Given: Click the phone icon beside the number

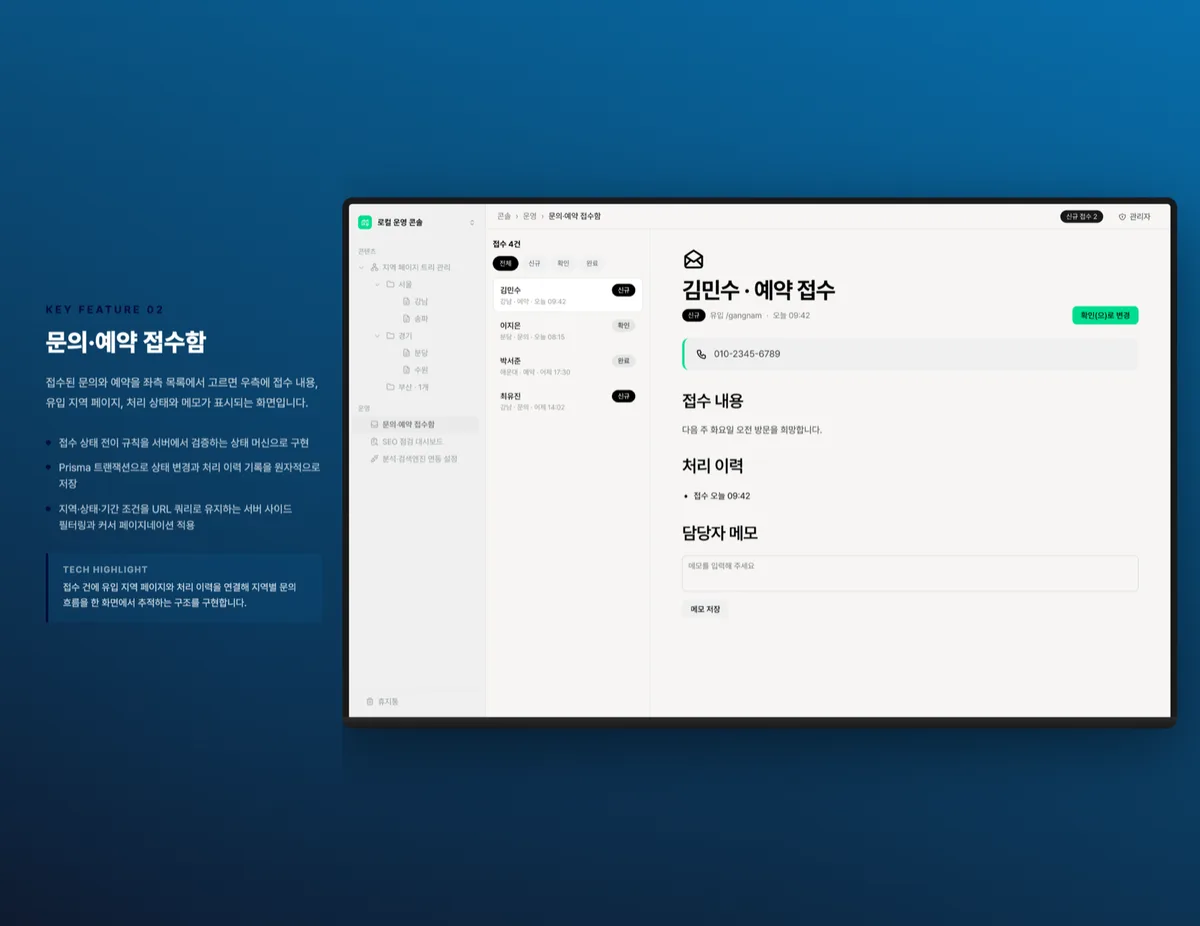Looking at the screenshot, I should pyautogui.click(x=701, y=354).
